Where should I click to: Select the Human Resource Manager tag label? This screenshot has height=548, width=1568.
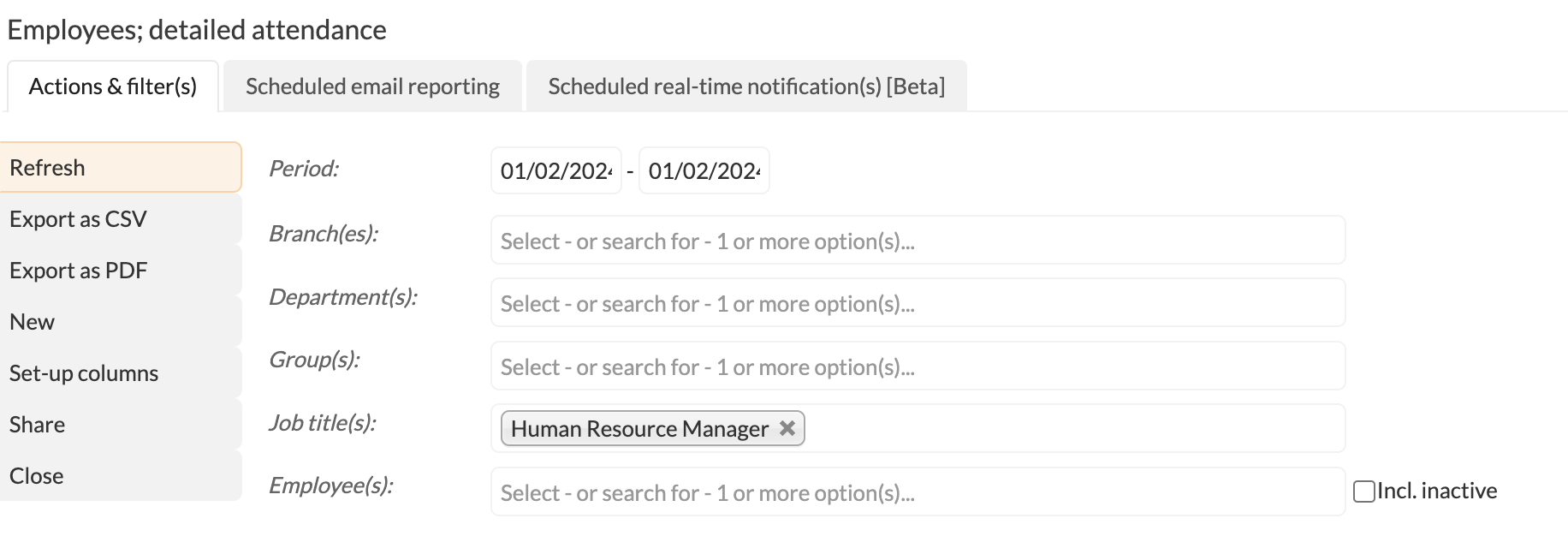(640, 429)
